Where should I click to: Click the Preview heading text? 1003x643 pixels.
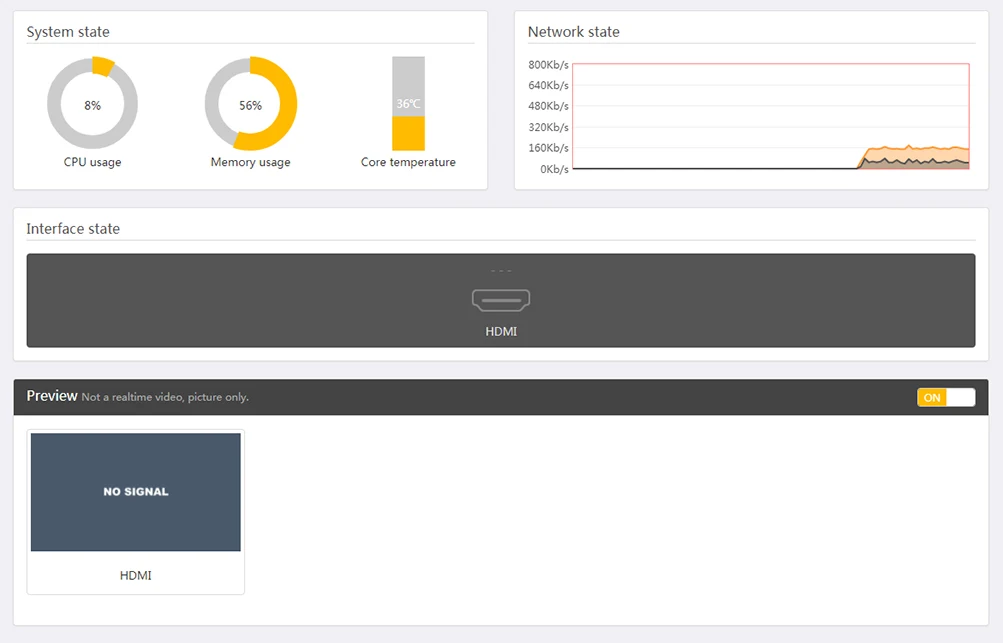pos(52,396)
